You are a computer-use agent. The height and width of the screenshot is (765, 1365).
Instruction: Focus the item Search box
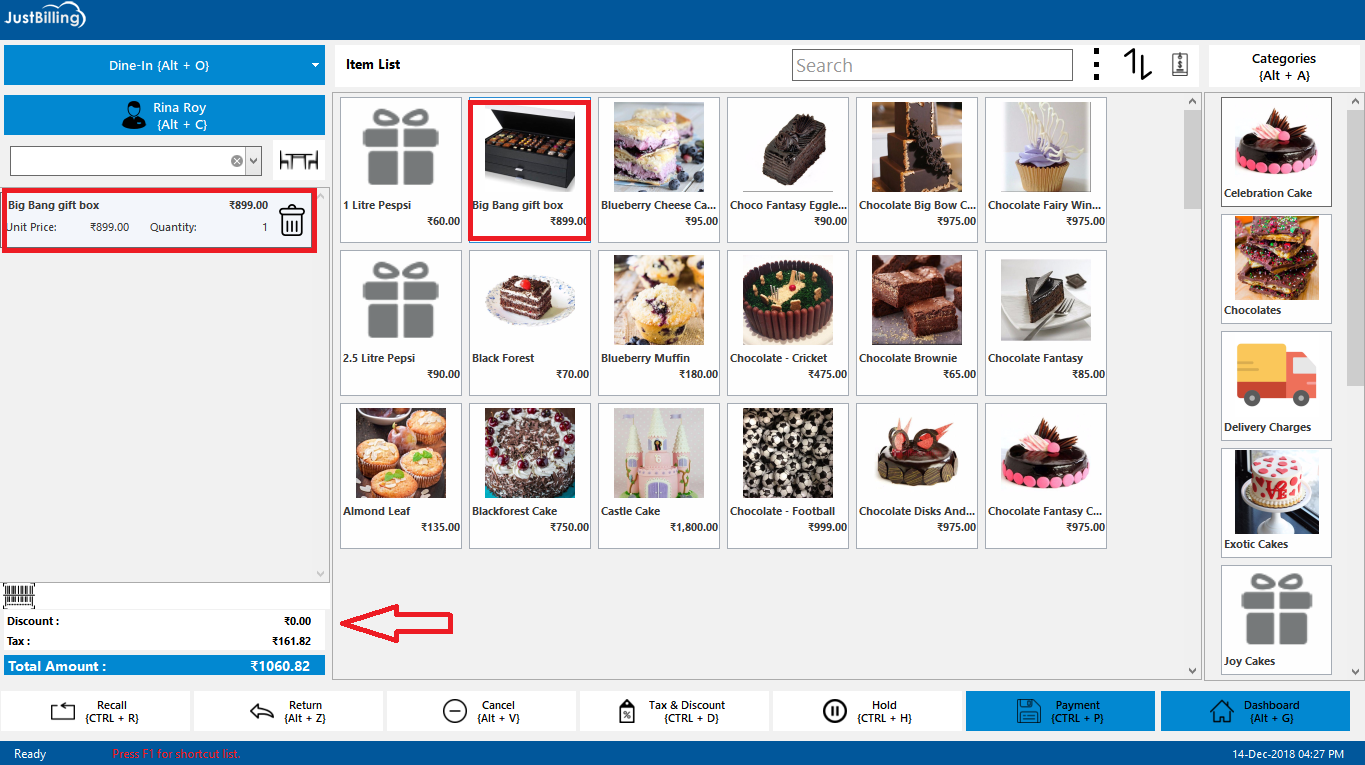932,65
